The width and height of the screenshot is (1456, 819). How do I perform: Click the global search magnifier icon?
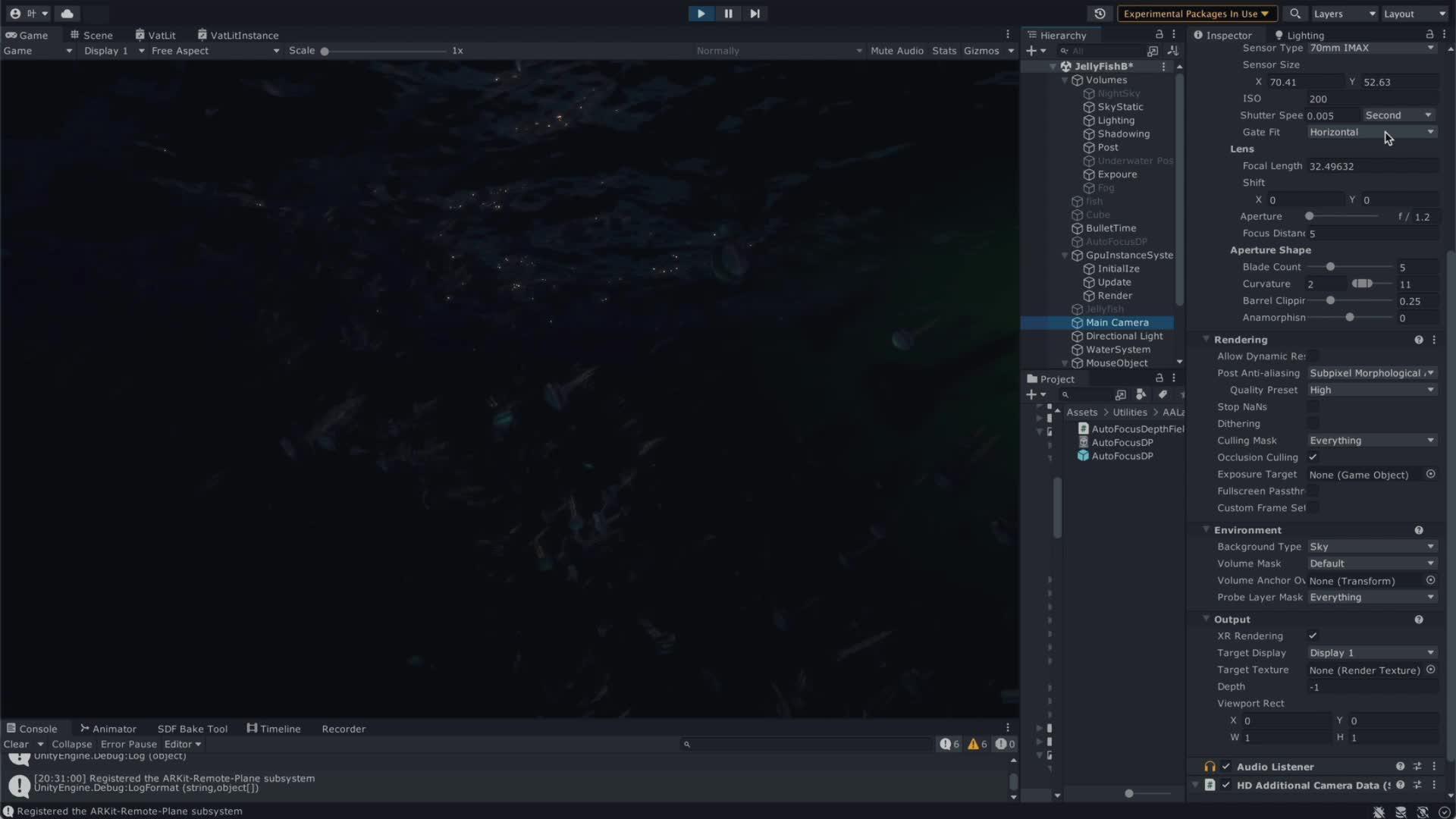tap(1295, 14)
